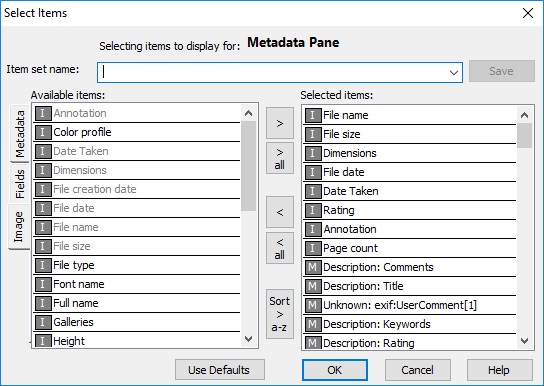
Task: Switch to the Fields vertical tab
Action: pos(20,184)
